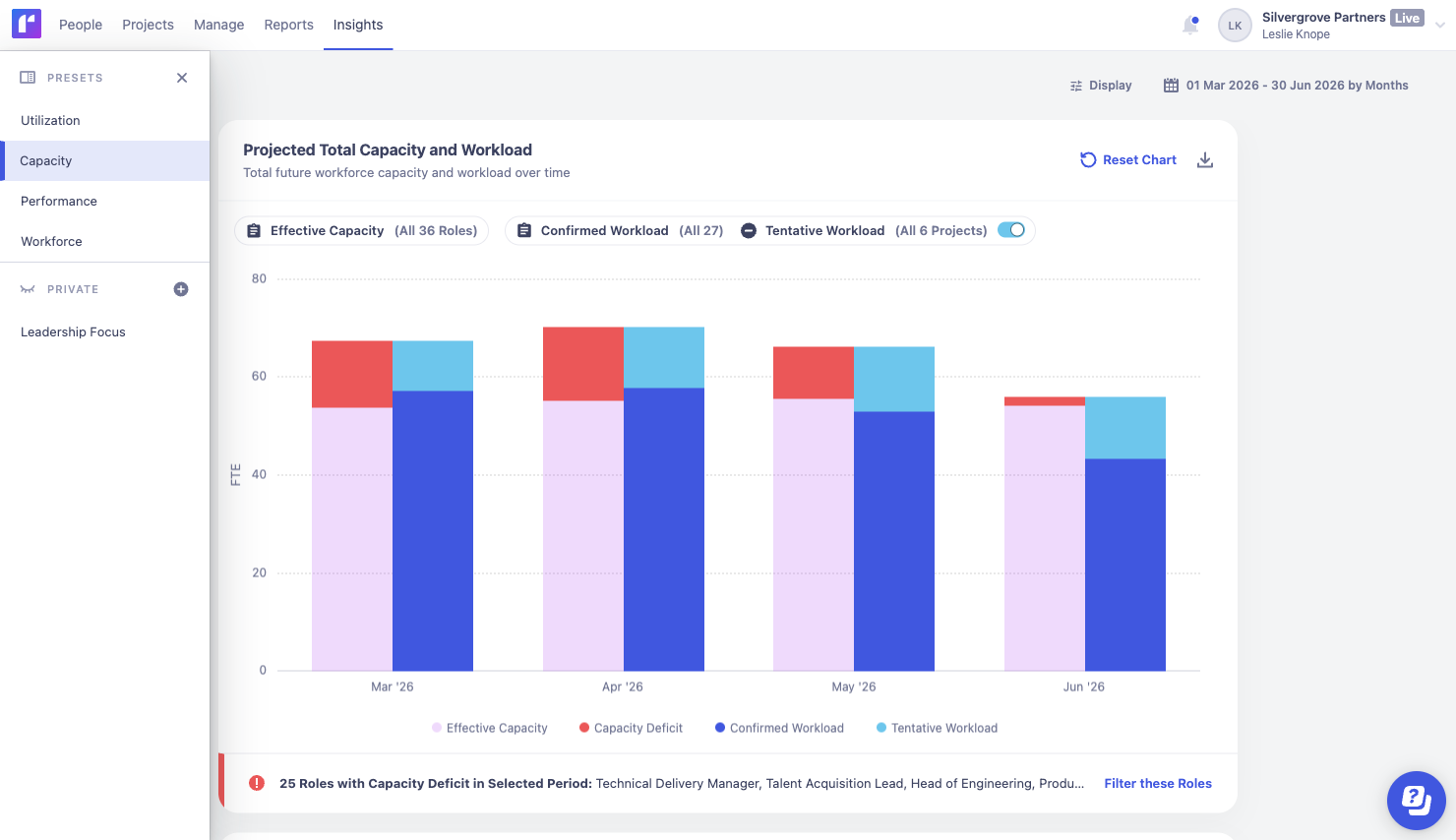
Task: Click Filter these Roles link
Action: coord(1158,783)
